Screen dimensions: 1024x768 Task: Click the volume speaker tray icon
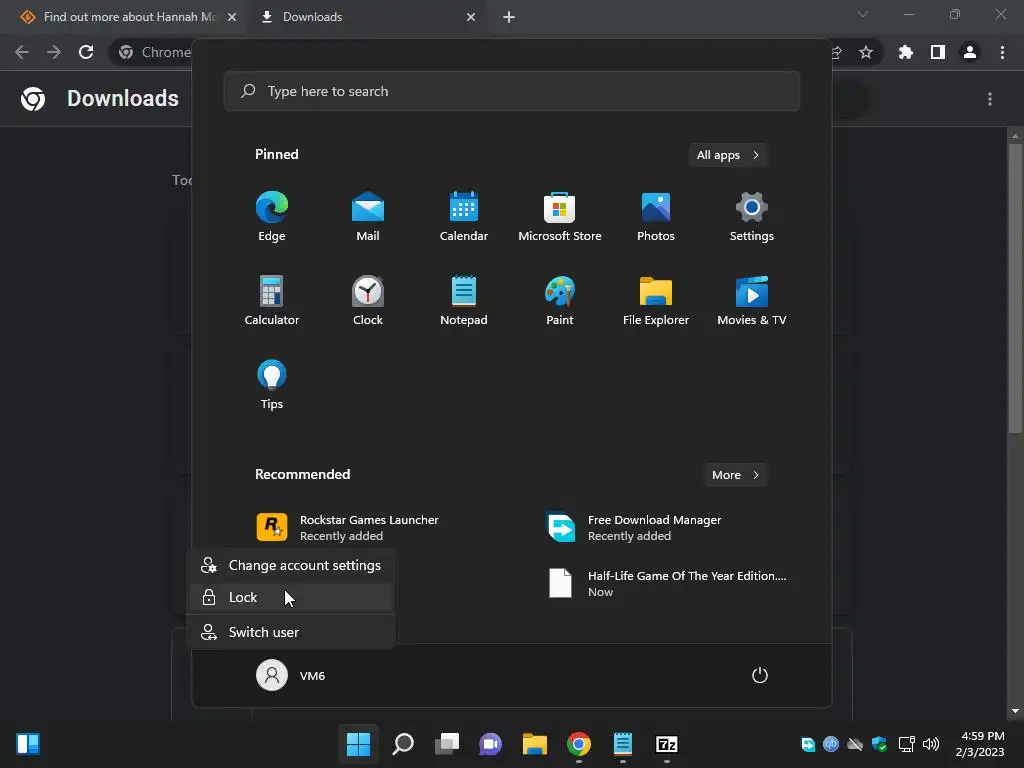(931, 744)
